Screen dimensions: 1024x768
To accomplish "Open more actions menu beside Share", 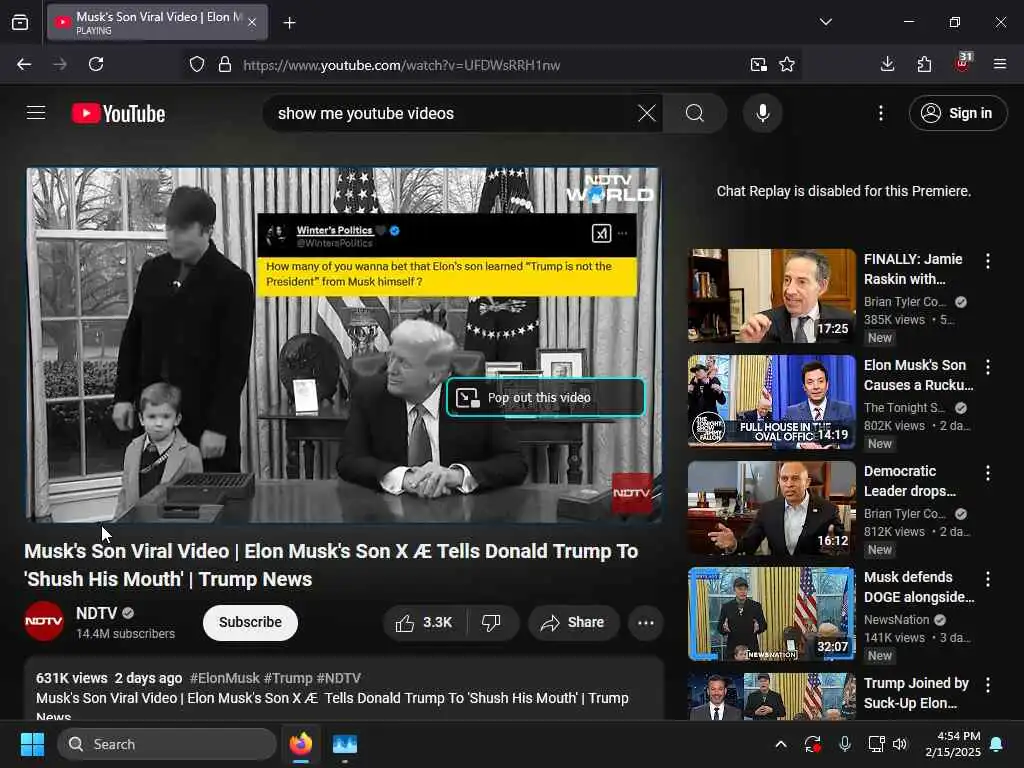I will (x=645, y=622).
